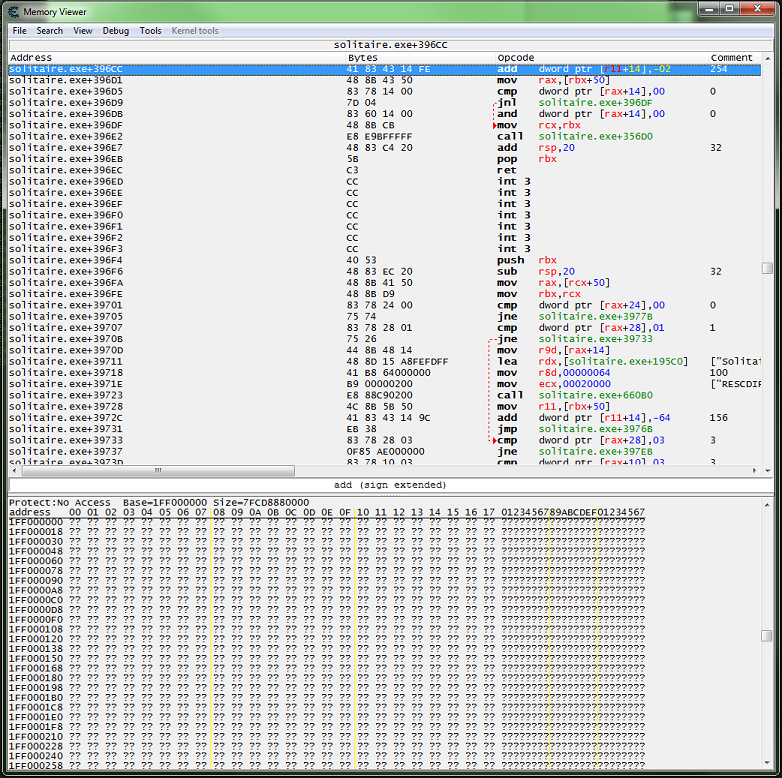The image size is (782, 778).
Task: Click the hex row address 1FF0001E0
Action: [36, 717]
